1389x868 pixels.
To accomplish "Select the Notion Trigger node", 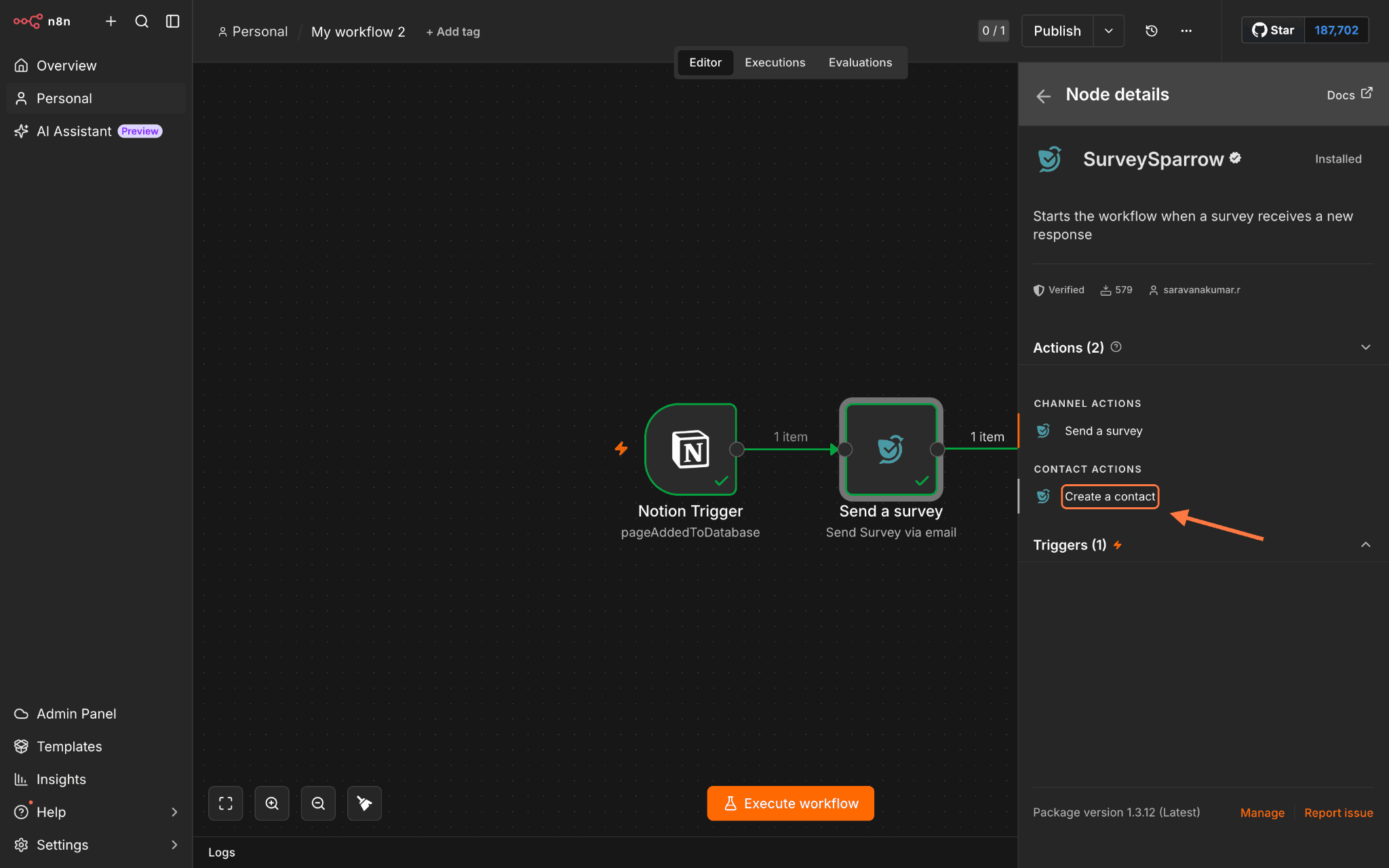I will pyautogui.click(x=690, y=449).
